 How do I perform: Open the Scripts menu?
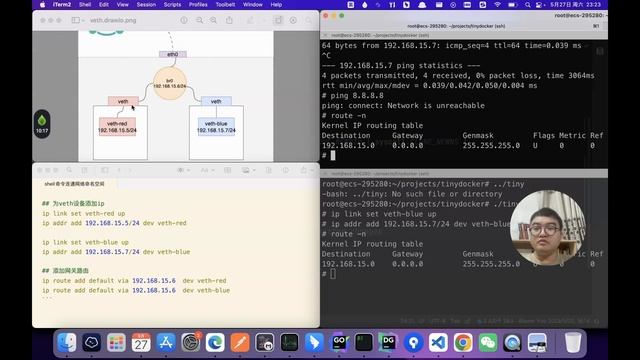click(x=172, y=4)
